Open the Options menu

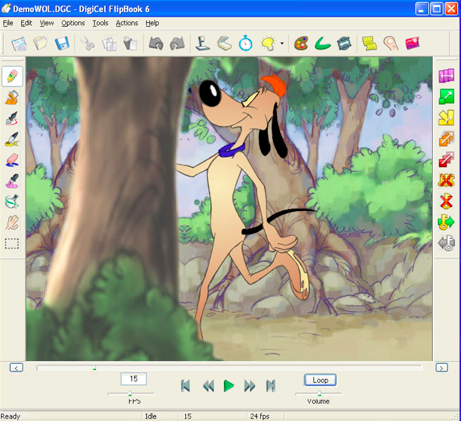[73, 23]
